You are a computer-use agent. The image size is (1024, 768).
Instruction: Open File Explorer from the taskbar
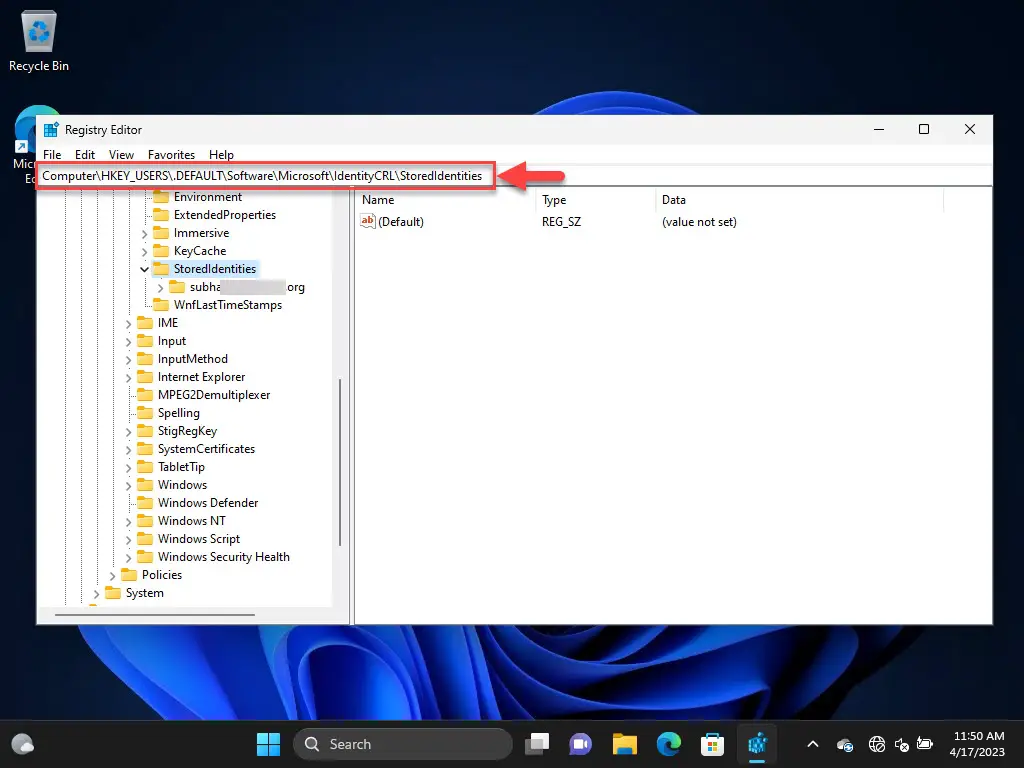tap(624, 744)
